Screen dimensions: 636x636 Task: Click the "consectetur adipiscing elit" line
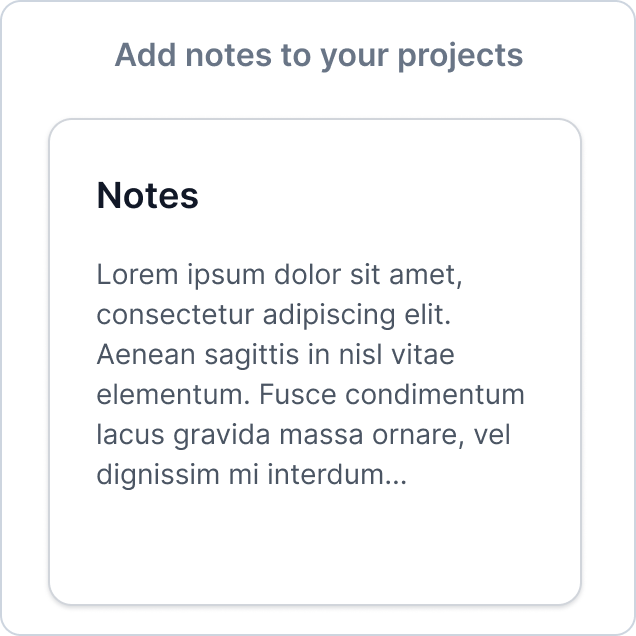coord(274,315)
